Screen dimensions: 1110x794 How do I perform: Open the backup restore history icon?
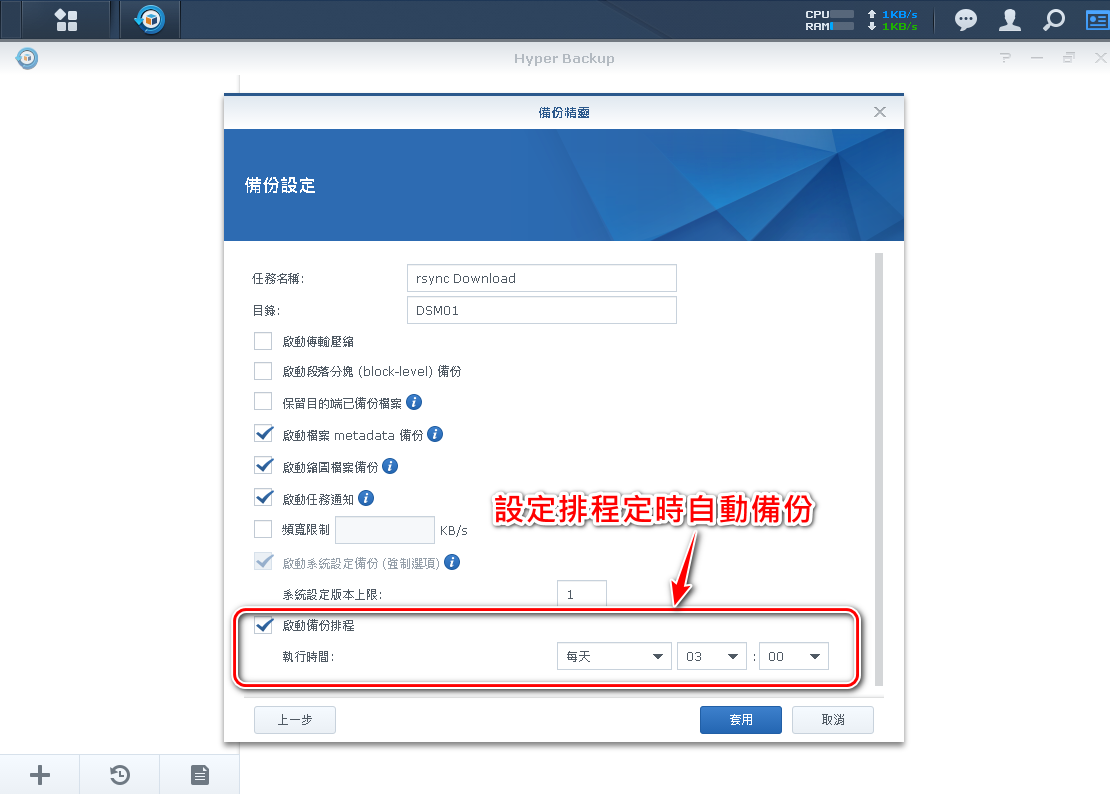[x=120, y=774]
